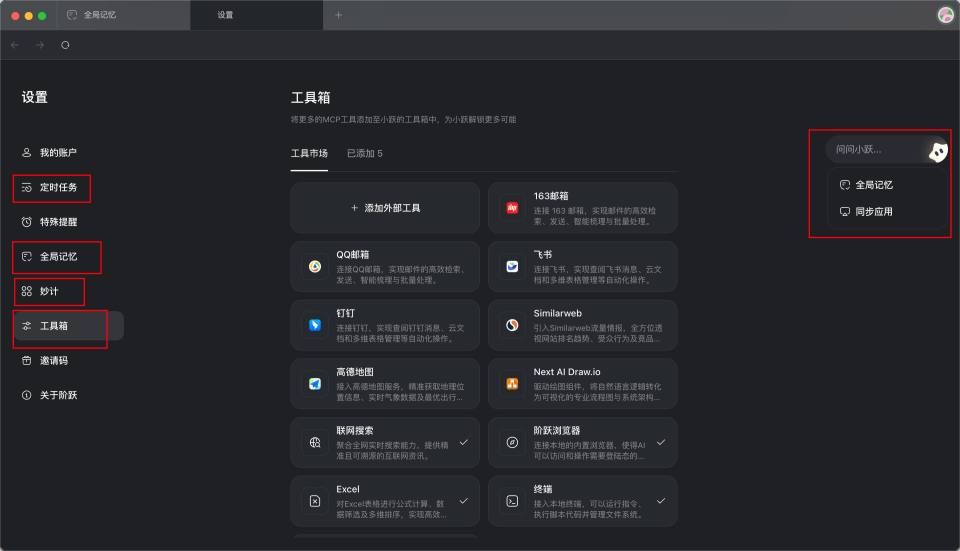Click the reload page icon
Viewport: 960px width, 551px height.
[x=65, y=45]
